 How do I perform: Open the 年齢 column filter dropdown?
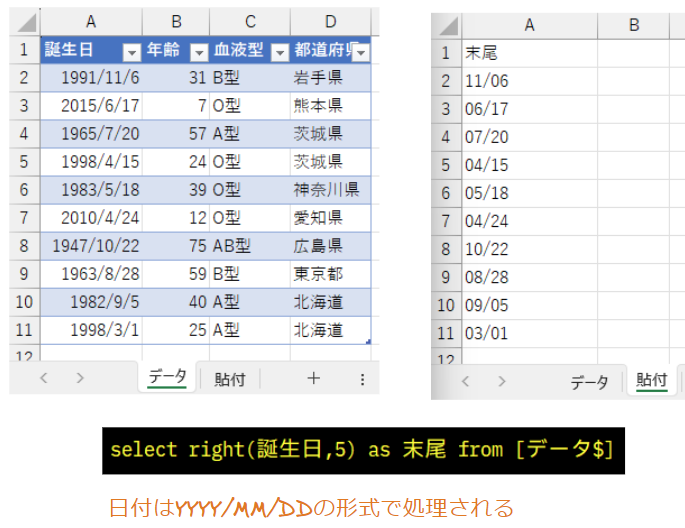199,53
